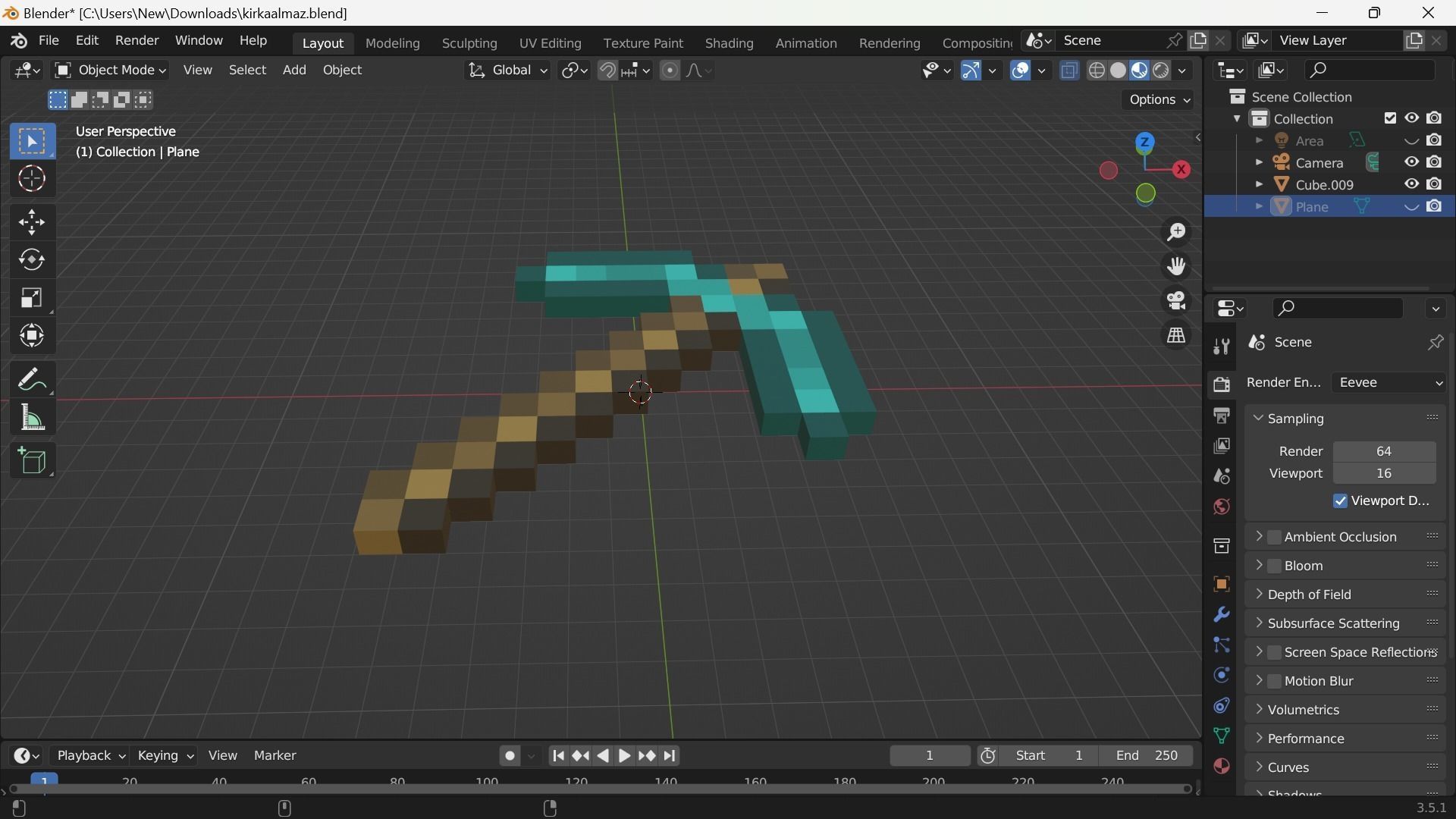Click the Render samples value field
The width and height of the screenshot is (1456, 819).
(1383, 451)
